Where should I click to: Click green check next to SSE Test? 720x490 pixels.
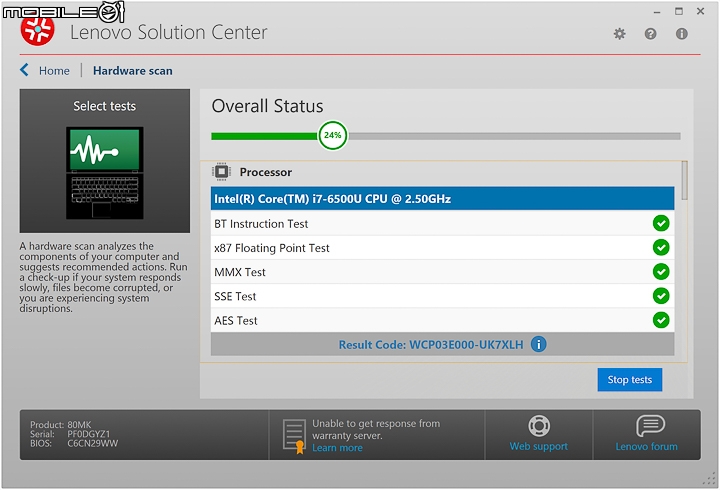coord(661,296)
